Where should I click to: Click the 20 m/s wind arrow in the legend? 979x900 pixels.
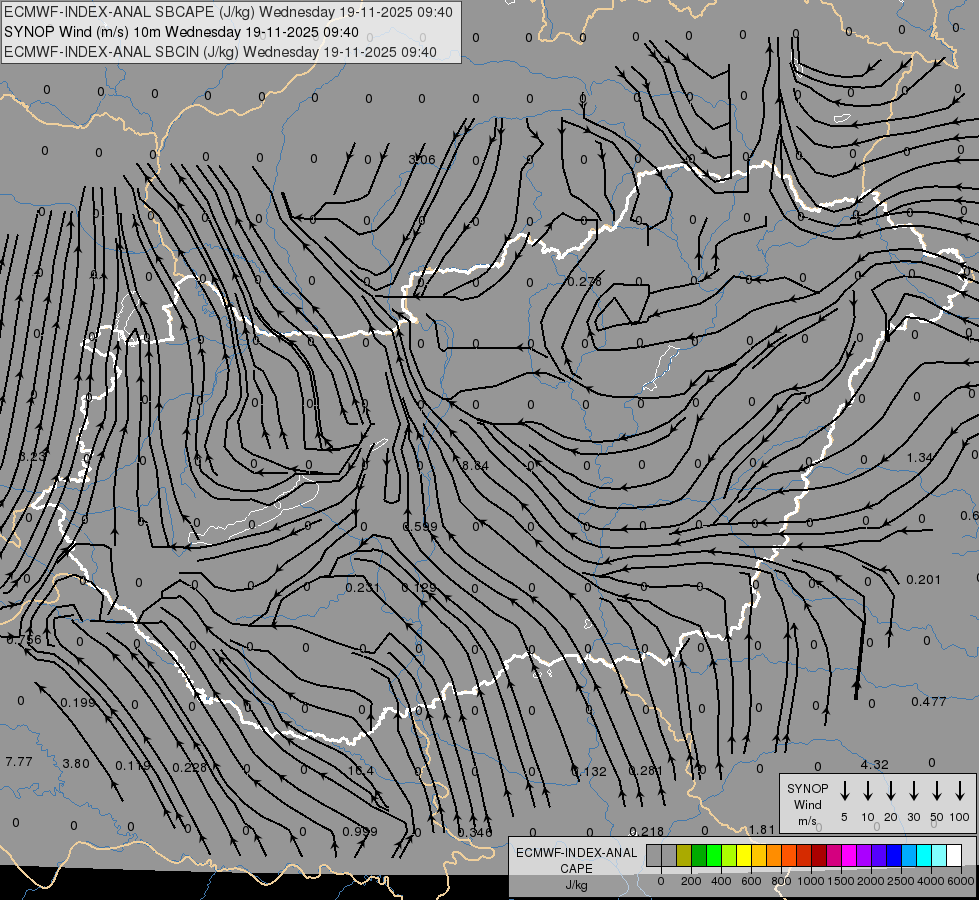(x=891, y=791)
